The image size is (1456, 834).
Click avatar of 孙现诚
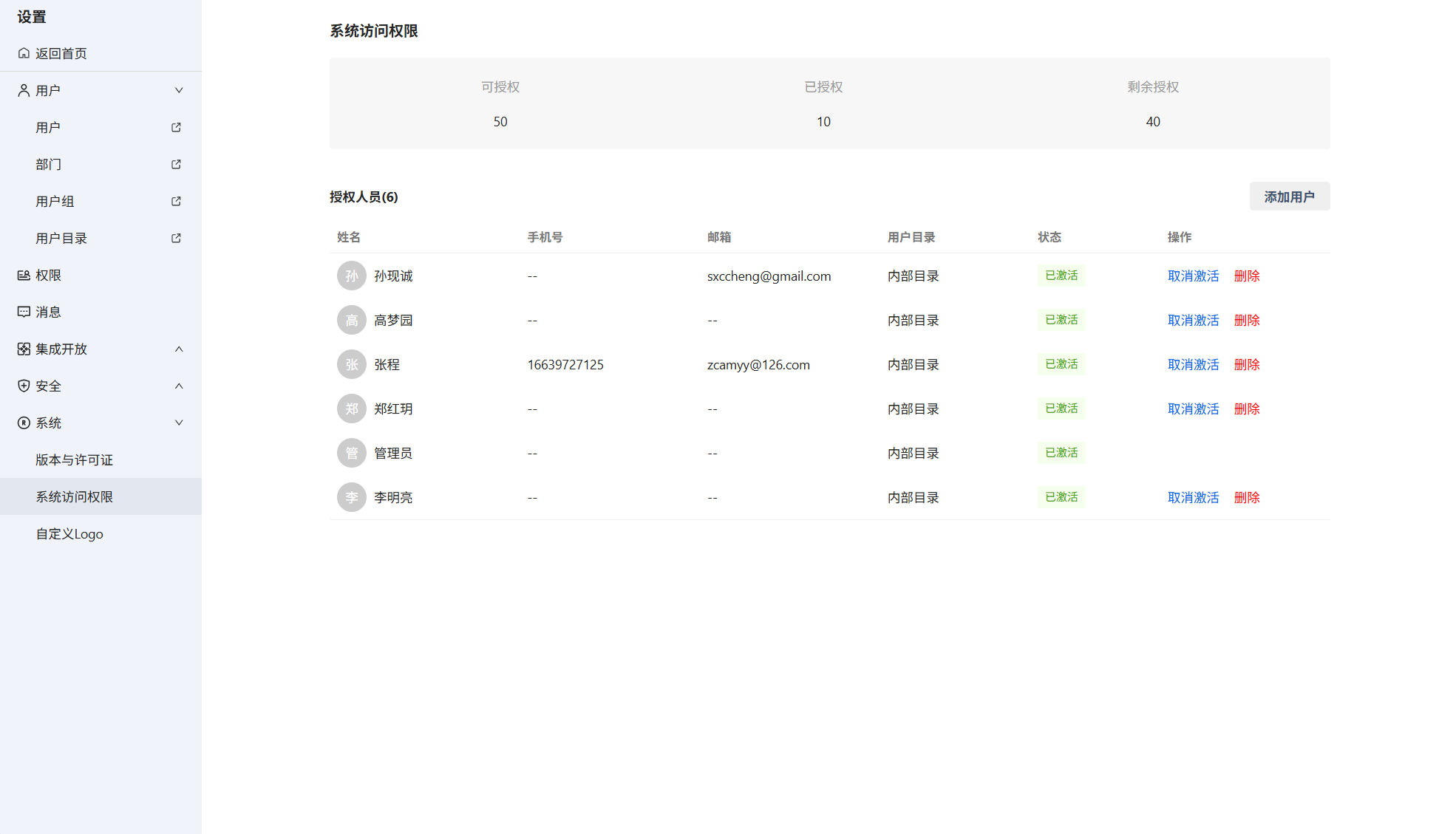[352, 276]
